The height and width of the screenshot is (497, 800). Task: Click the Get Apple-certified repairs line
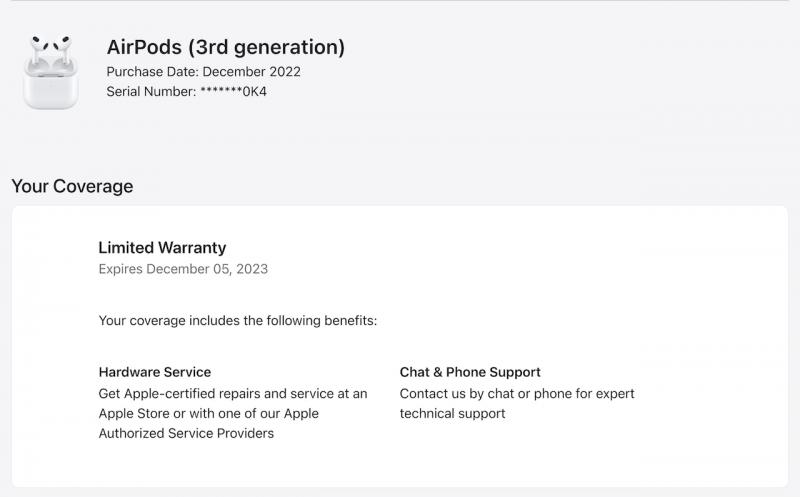coord(233,393)
